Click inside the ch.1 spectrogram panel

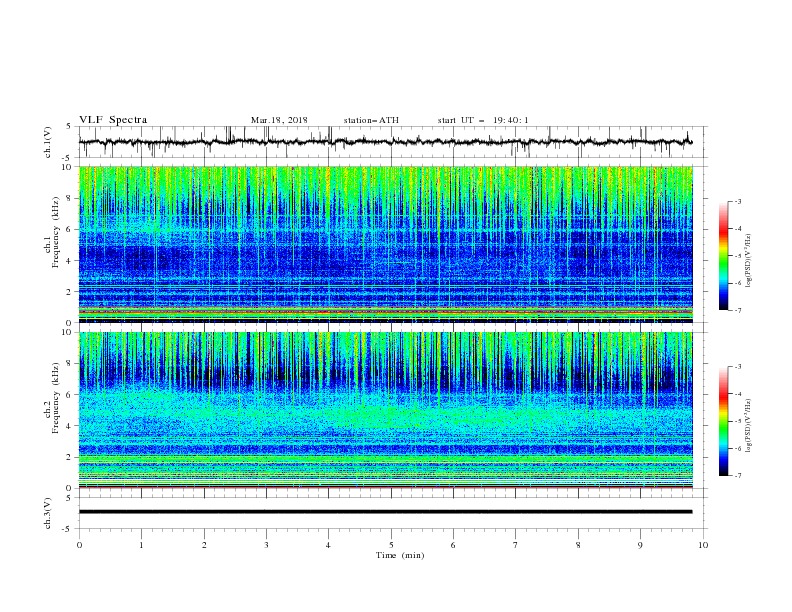[x=385, y=244]
